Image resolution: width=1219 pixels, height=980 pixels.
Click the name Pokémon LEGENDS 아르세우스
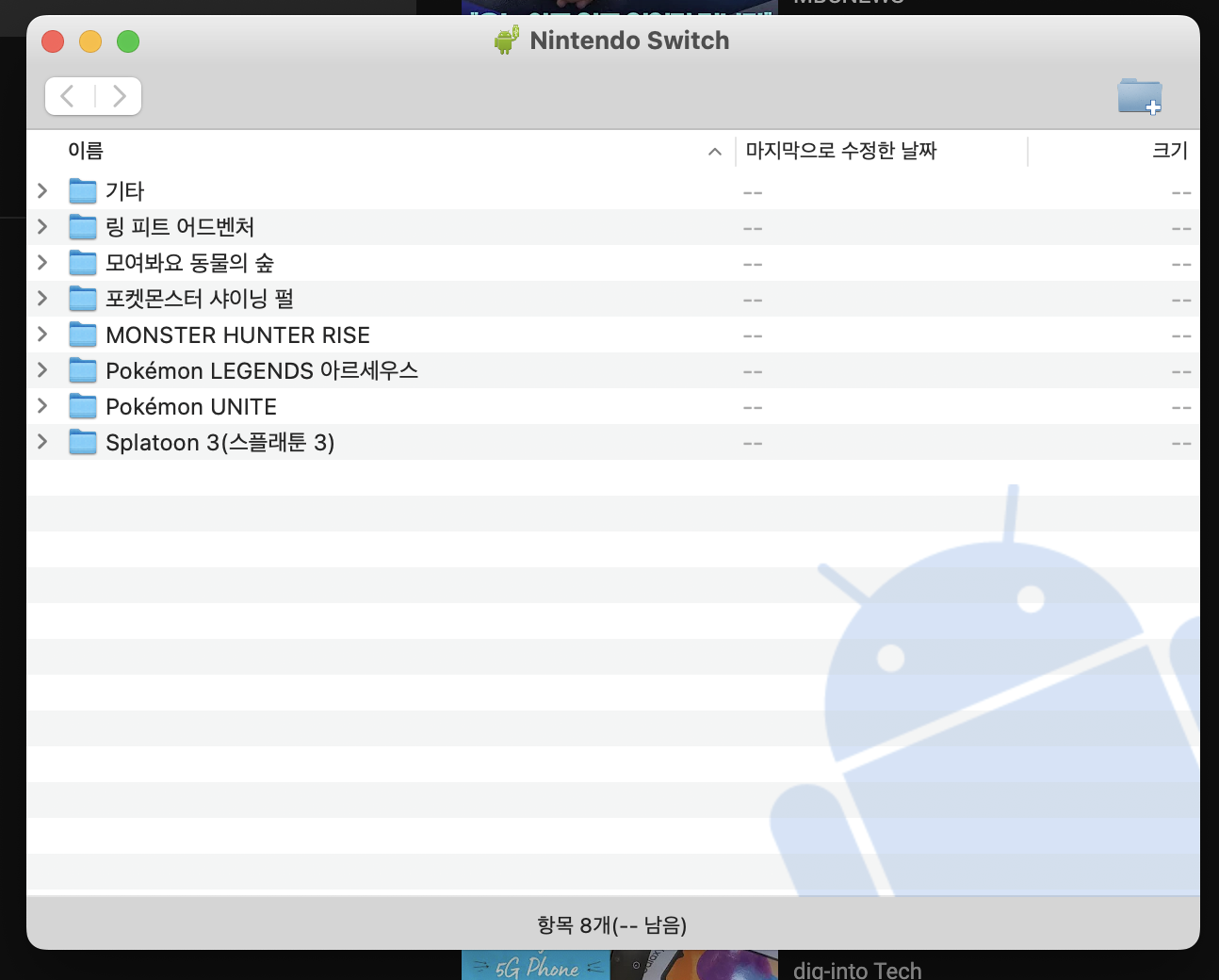coord(262,370)
